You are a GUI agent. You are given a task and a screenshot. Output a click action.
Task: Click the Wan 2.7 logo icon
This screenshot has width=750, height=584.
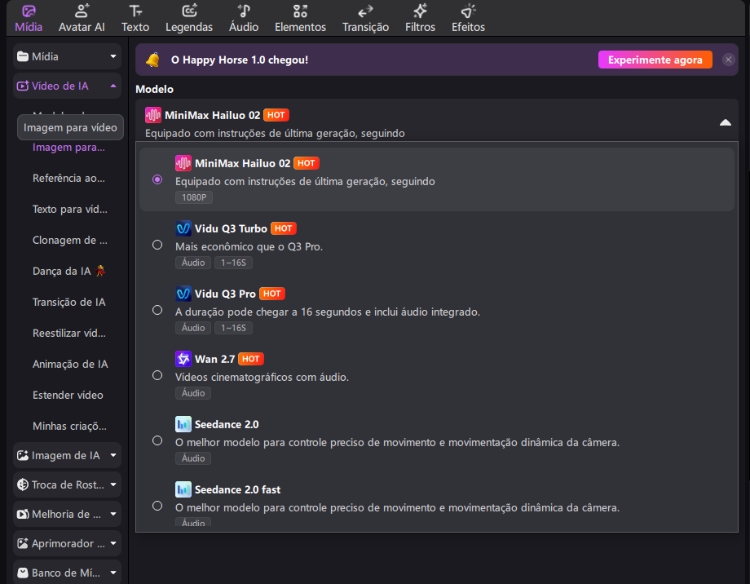point(183,359)
